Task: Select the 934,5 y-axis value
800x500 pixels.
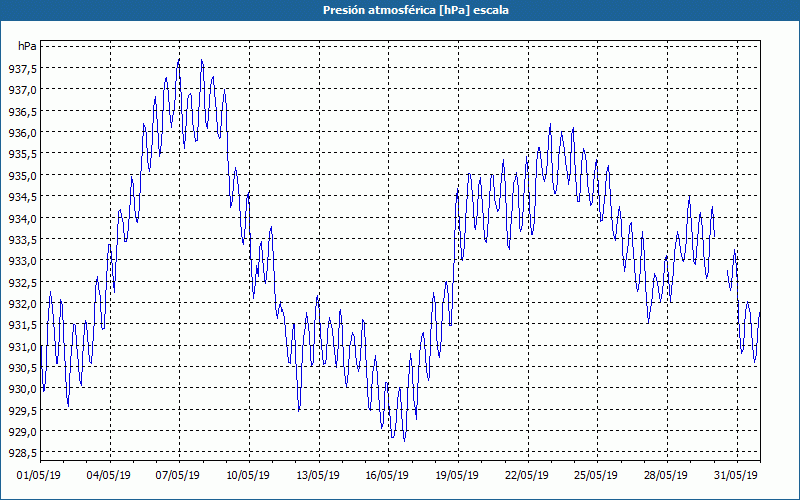Action: coord(22,196)
